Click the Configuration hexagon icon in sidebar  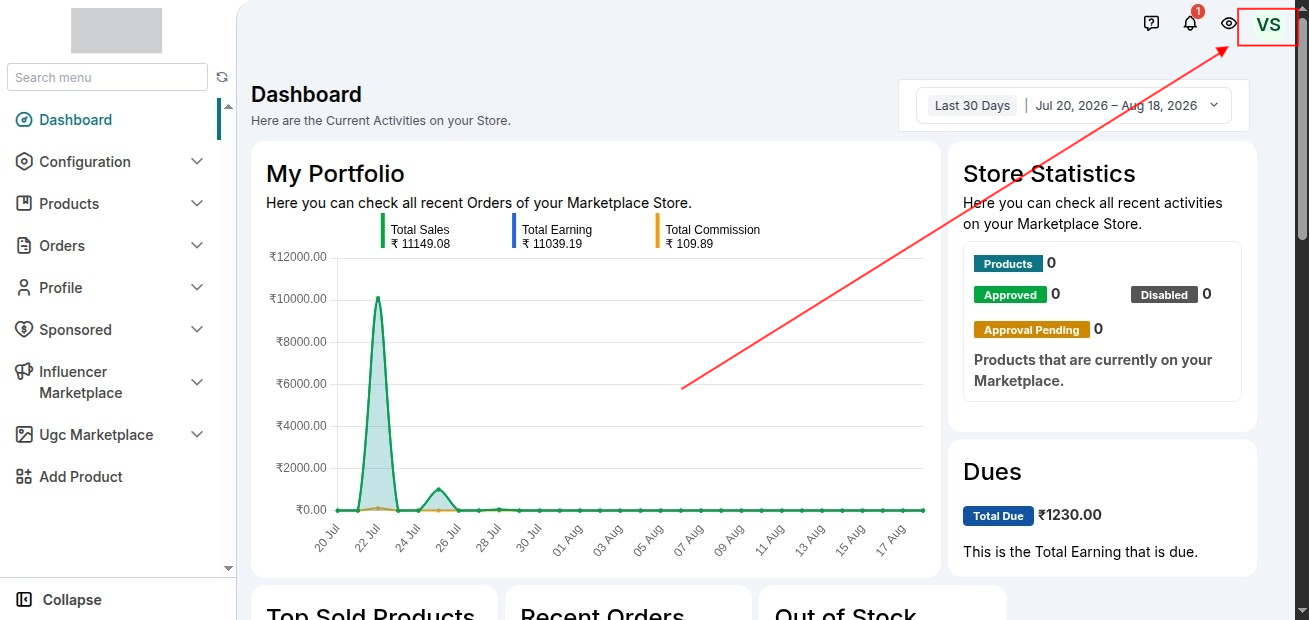[24, 162]
